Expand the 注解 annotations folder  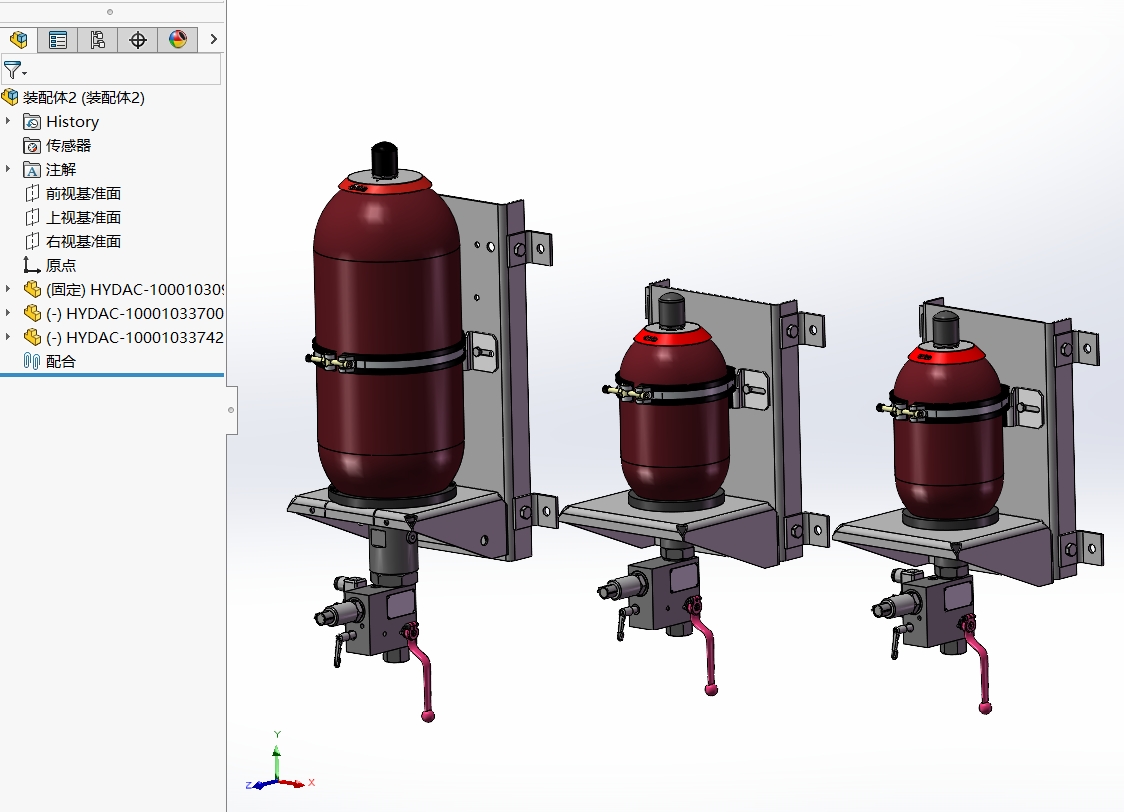pos(8,169)
